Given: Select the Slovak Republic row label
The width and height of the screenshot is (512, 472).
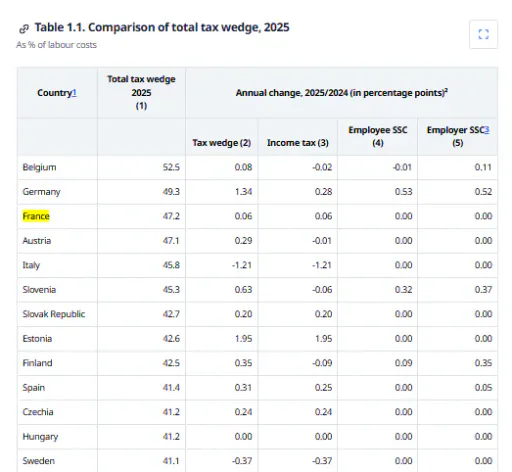Looking at the screenshot, I should pyautogui.click(x=54, y=314).
